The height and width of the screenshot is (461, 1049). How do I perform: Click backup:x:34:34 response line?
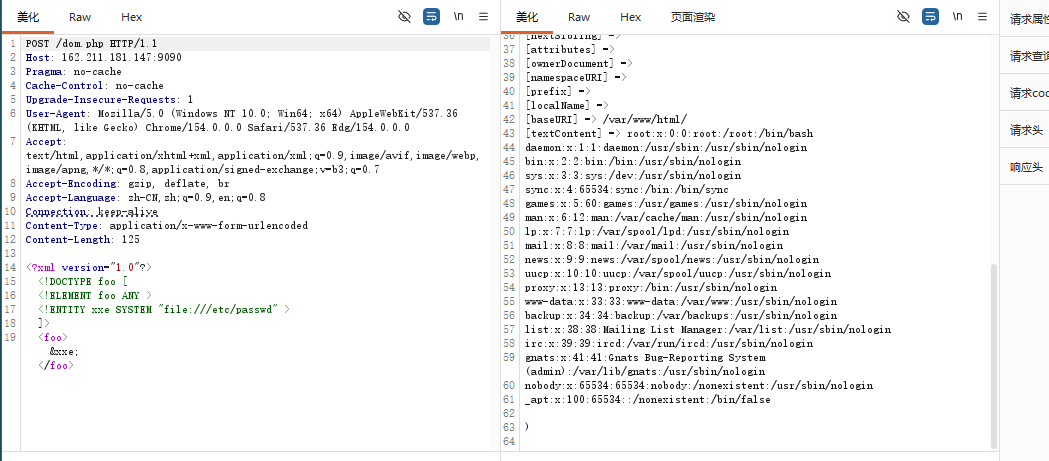(681, 315)
